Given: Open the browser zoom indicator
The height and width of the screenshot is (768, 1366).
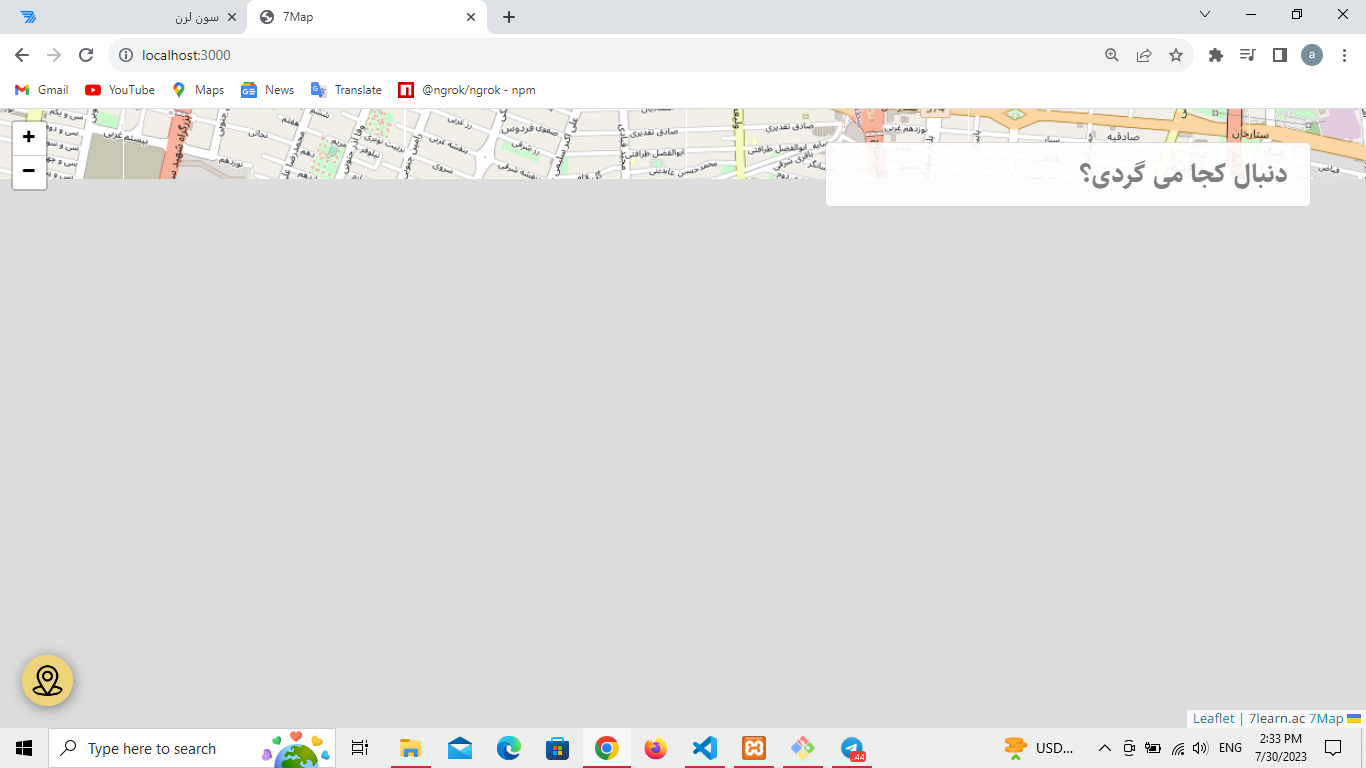Looking at the screenshot, I should coord(1111,55).
